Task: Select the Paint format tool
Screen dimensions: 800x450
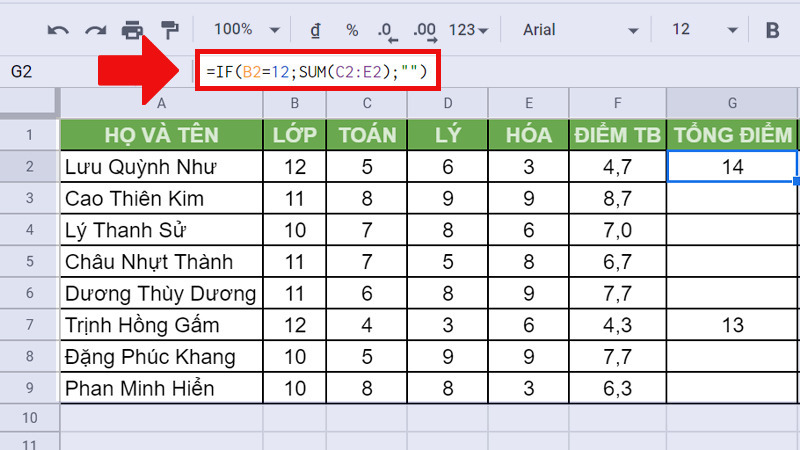Action: pyautogui.click(x=168, y=30)
